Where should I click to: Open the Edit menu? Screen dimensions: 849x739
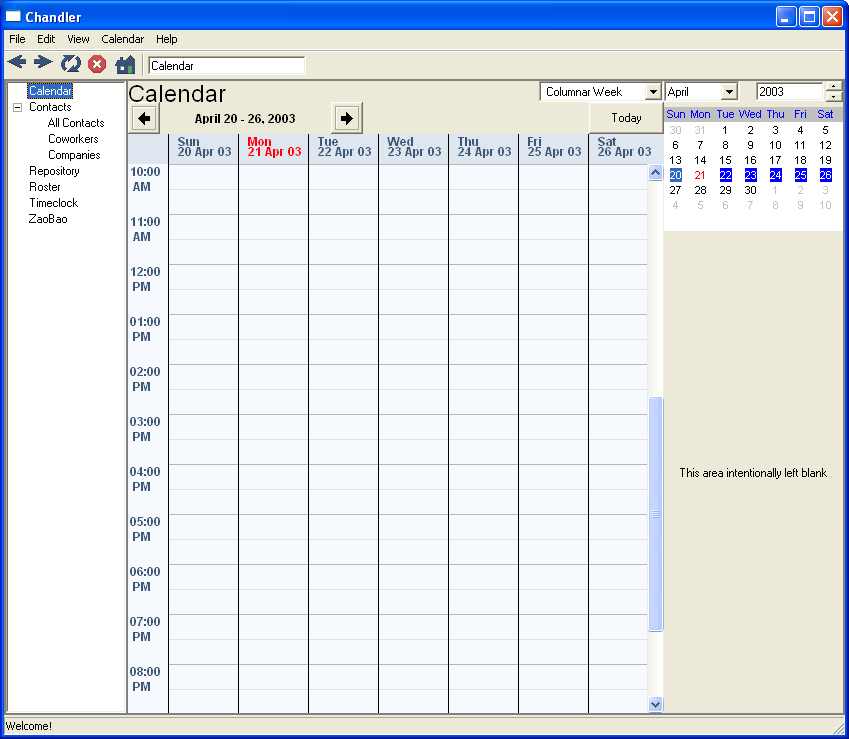[x=46, y=39]
